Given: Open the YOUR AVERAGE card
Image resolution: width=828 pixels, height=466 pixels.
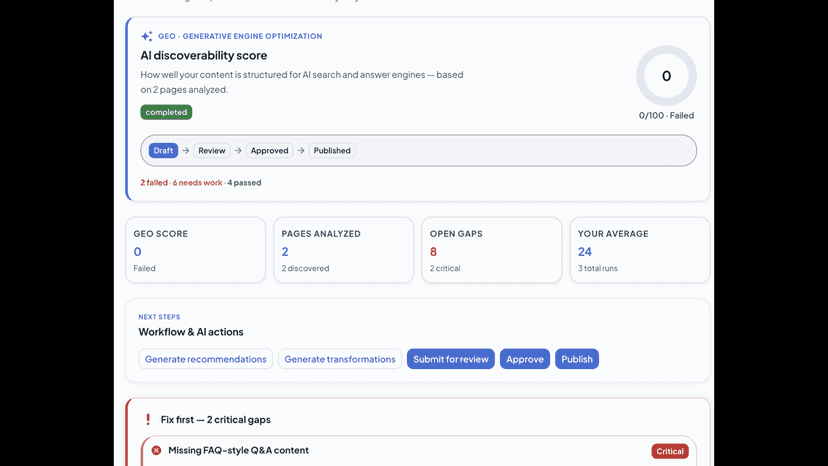Looking at the screenshot, I should 639,250.
